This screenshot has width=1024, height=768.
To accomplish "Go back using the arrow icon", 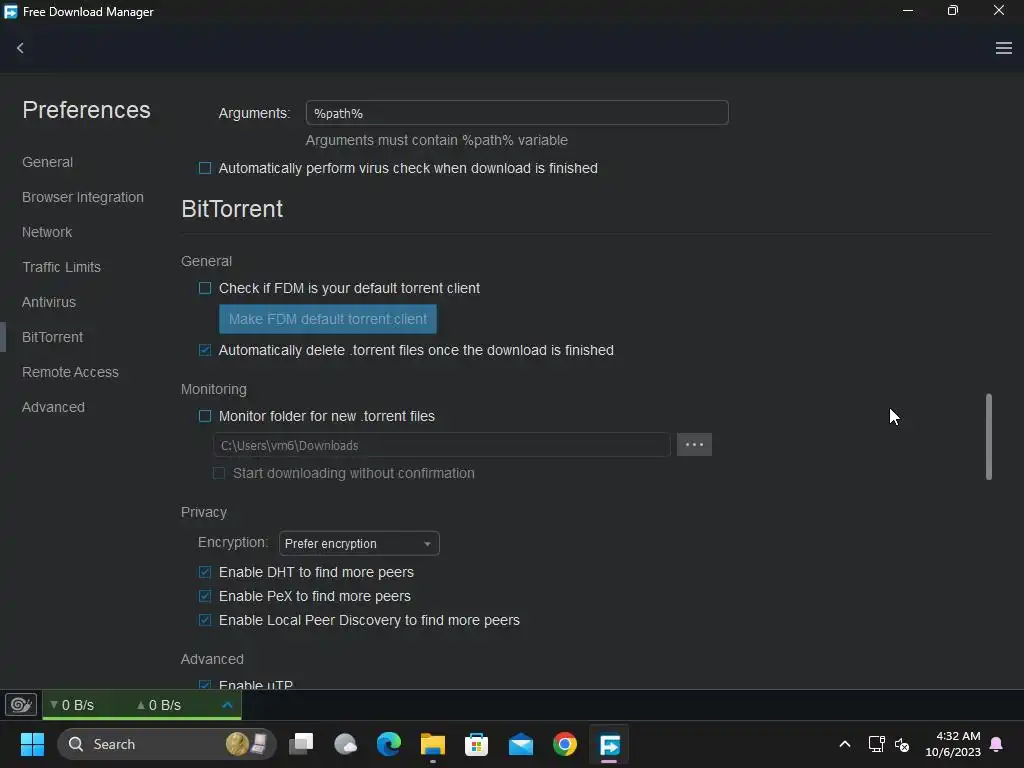I will pos(20,48).
